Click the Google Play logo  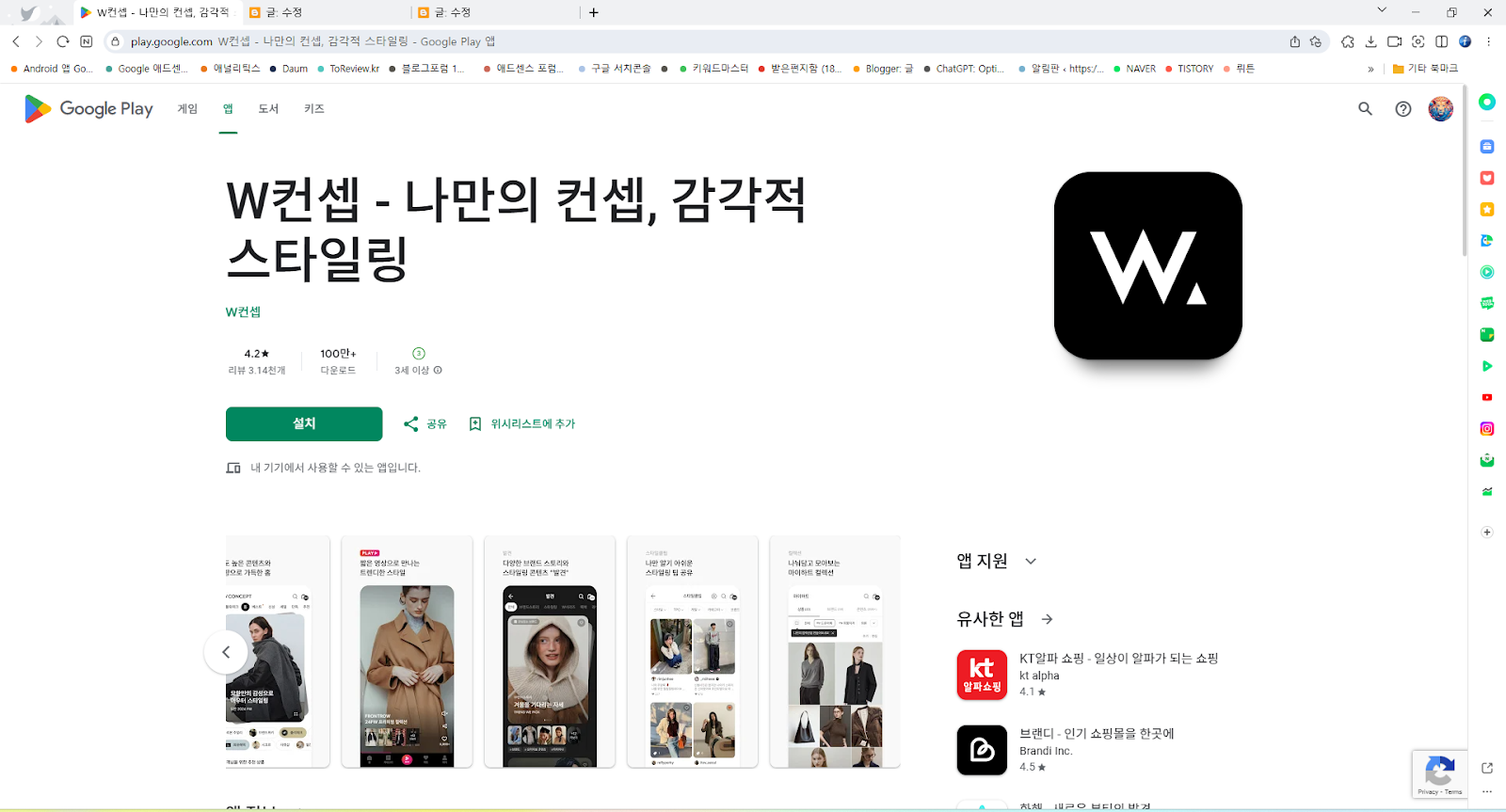tap(88, 109)
